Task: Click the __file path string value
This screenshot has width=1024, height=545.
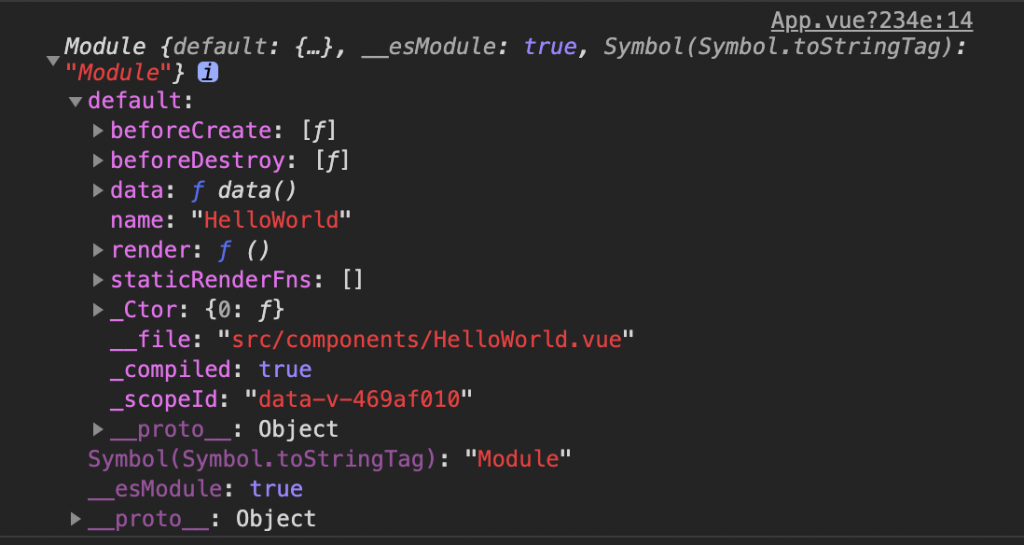Action: pos(426,339)
